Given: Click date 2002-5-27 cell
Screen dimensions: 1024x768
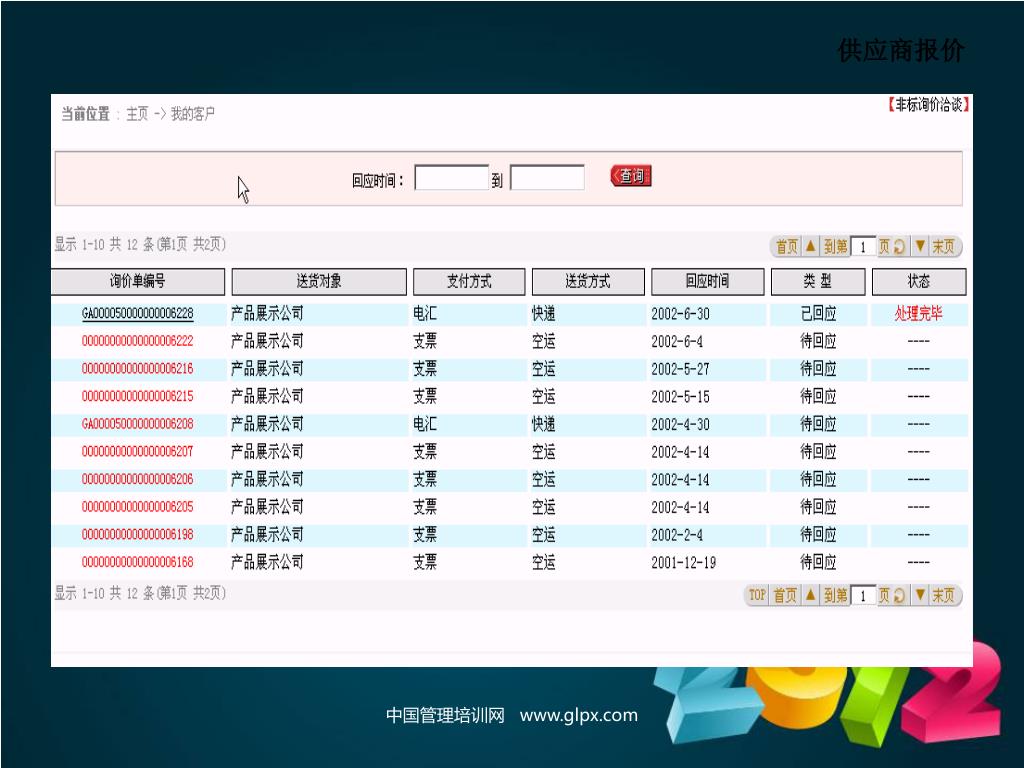Looking at the screenshot, I should click(680, 369).
